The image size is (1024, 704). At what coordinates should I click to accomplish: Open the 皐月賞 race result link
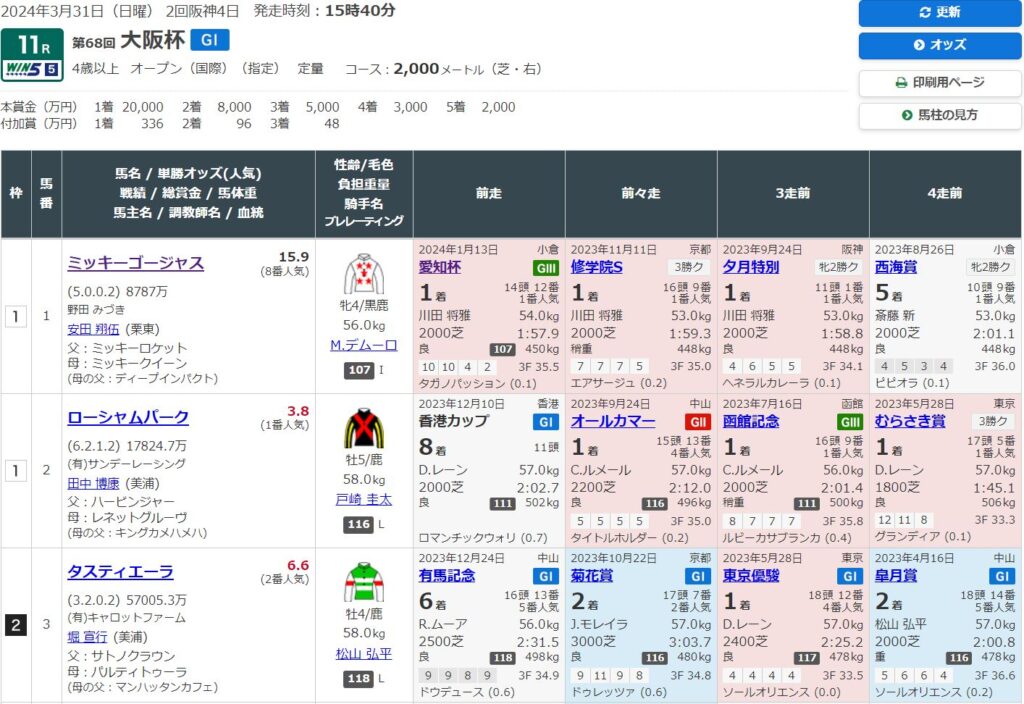(x=896, y=575)
